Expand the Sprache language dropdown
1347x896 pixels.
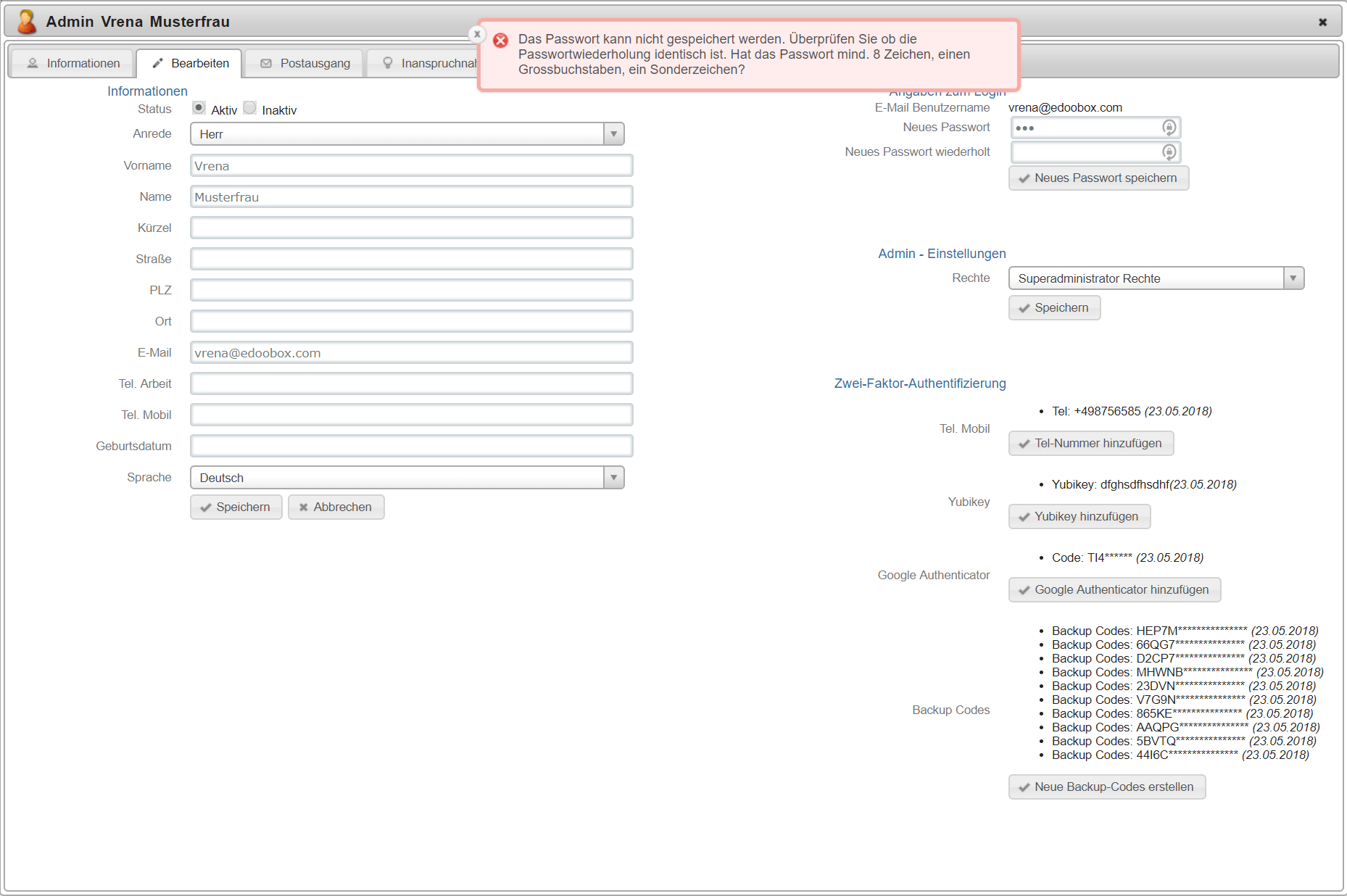[x=407, y=478]
